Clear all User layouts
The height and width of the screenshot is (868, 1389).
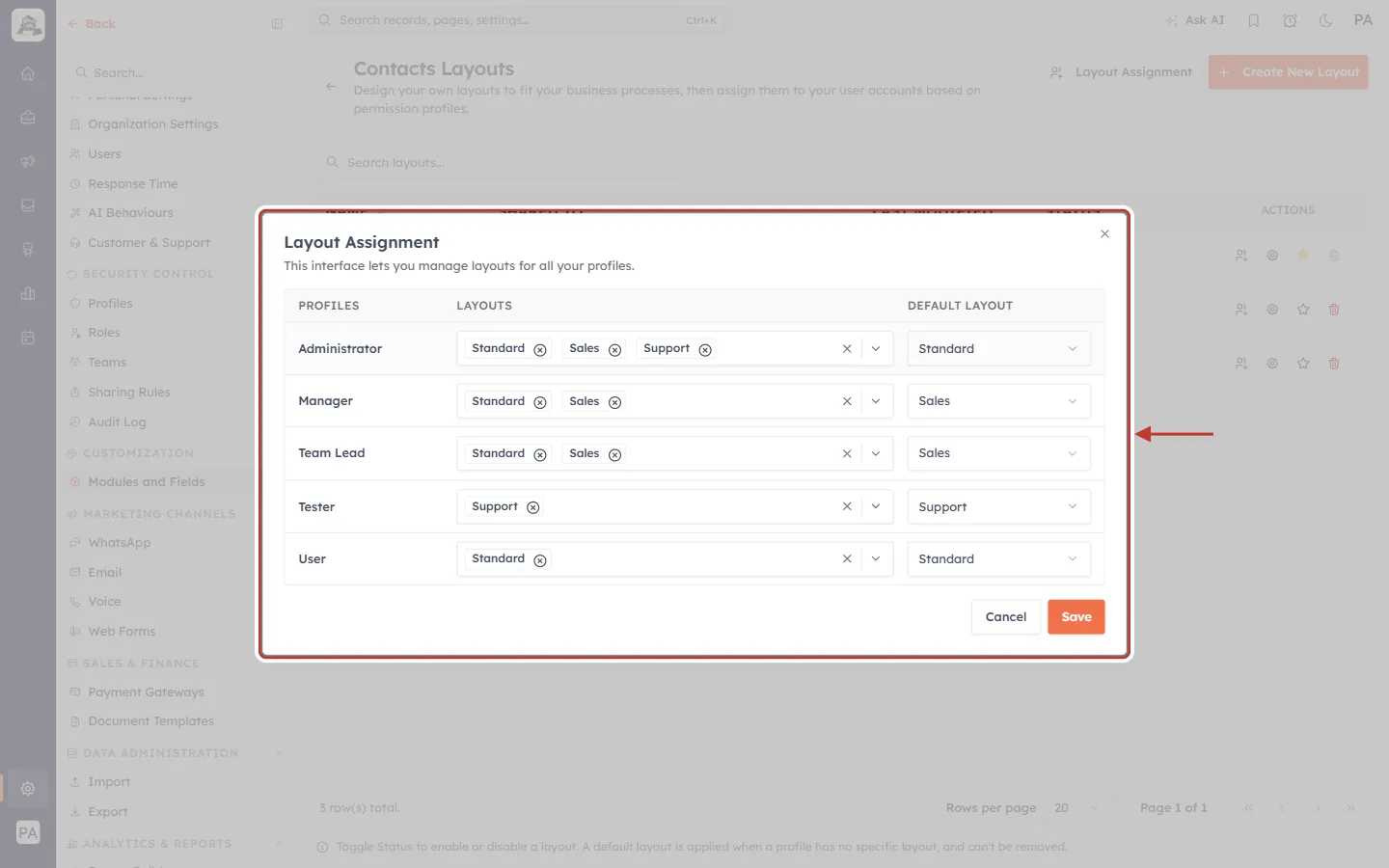(847, 558)
